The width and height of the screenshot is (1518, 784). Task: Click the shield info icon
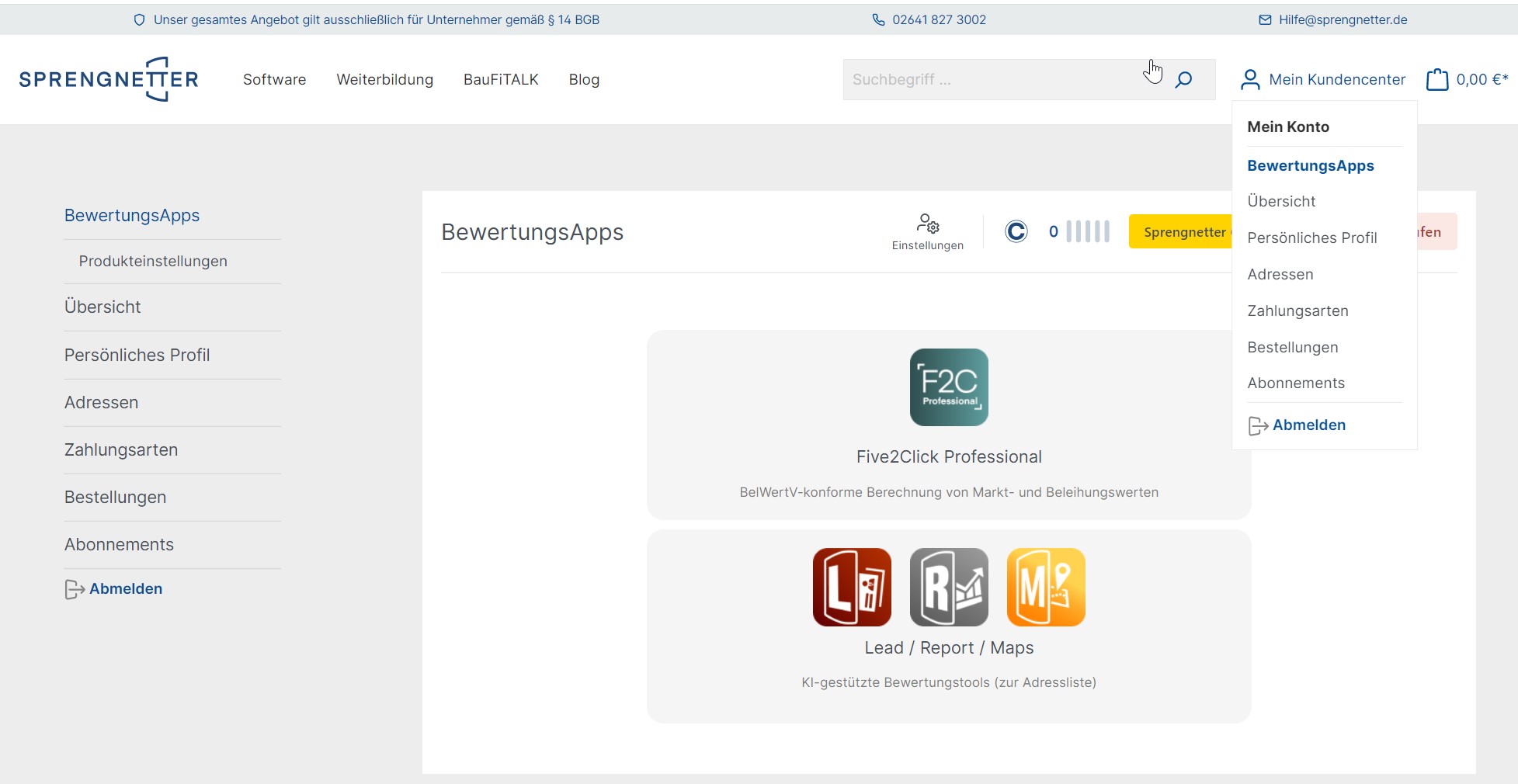(140, 19)
